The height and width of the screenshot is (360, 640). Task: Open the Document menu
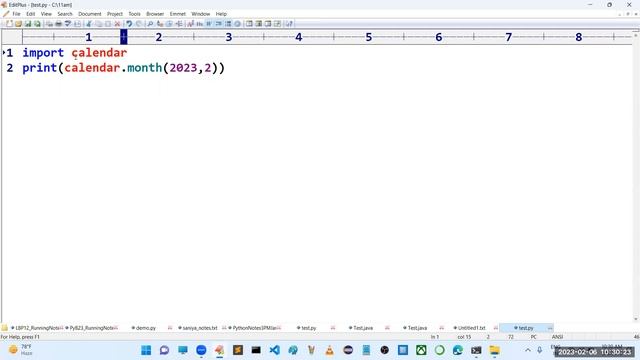[x=89, y=14]
